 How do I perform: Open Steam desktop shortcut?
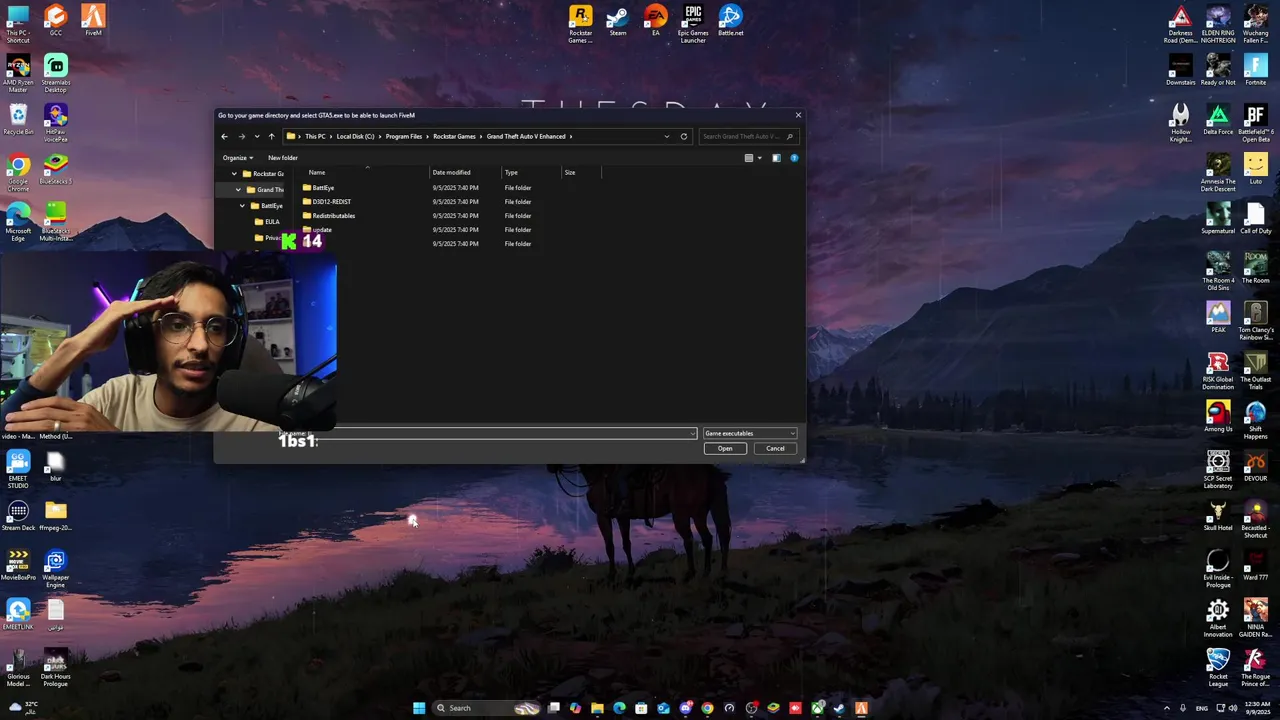tap(618, 22)
